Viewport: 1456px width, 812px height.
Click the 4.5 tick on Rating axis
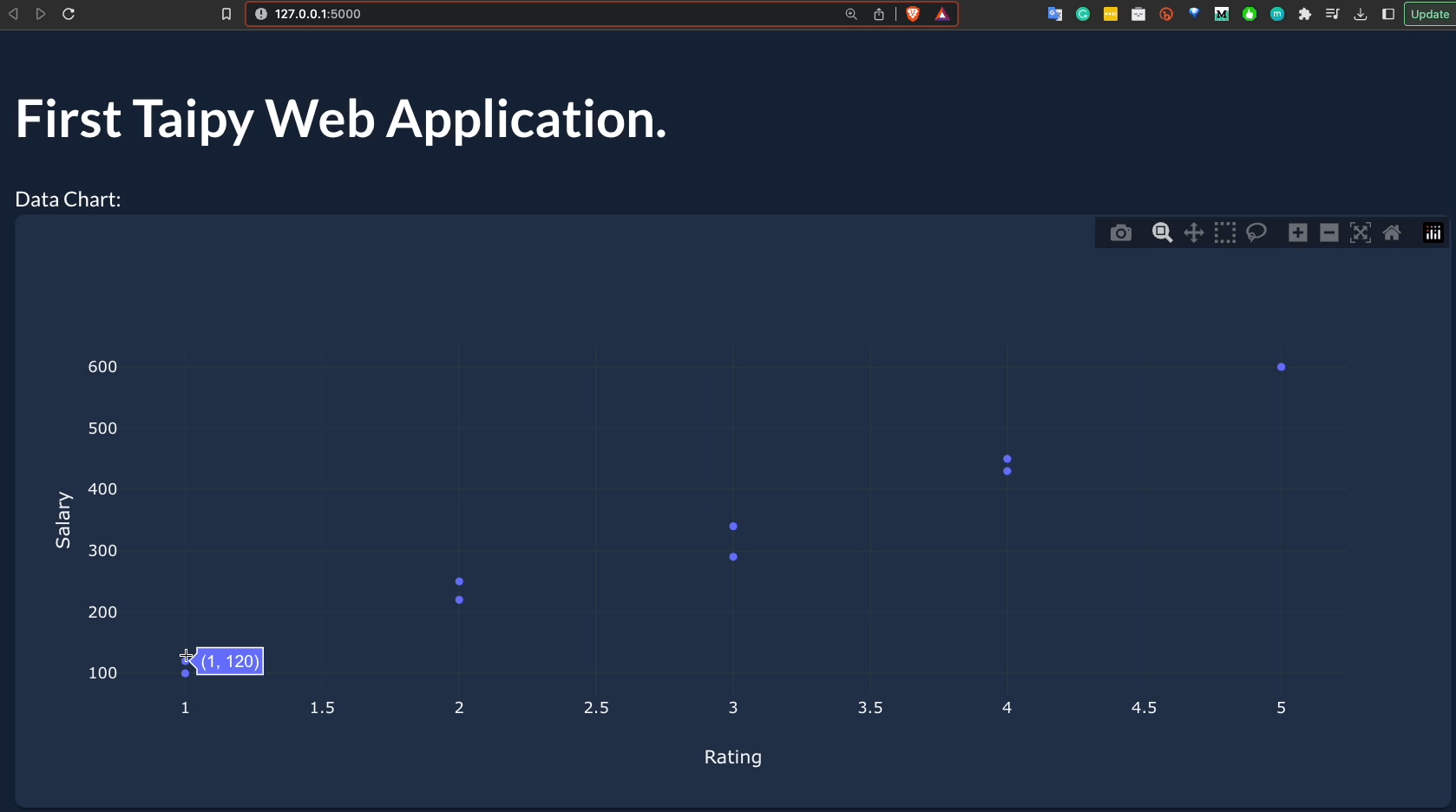[1144, 708]
